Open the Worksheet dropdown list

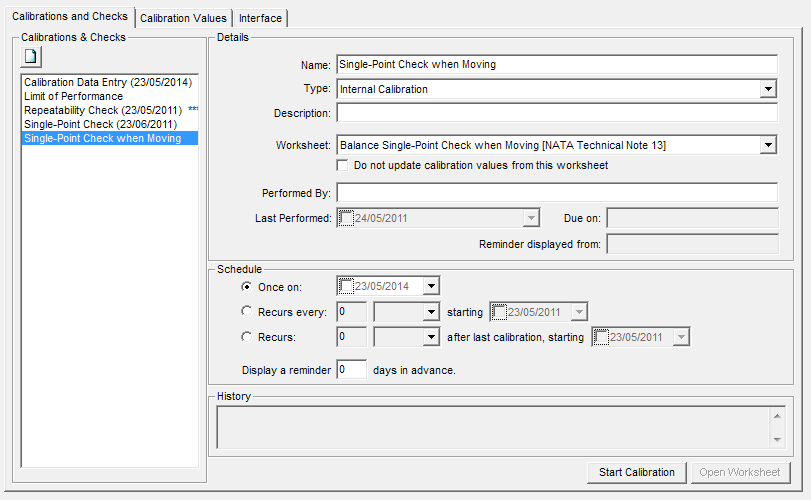[767, 145]
